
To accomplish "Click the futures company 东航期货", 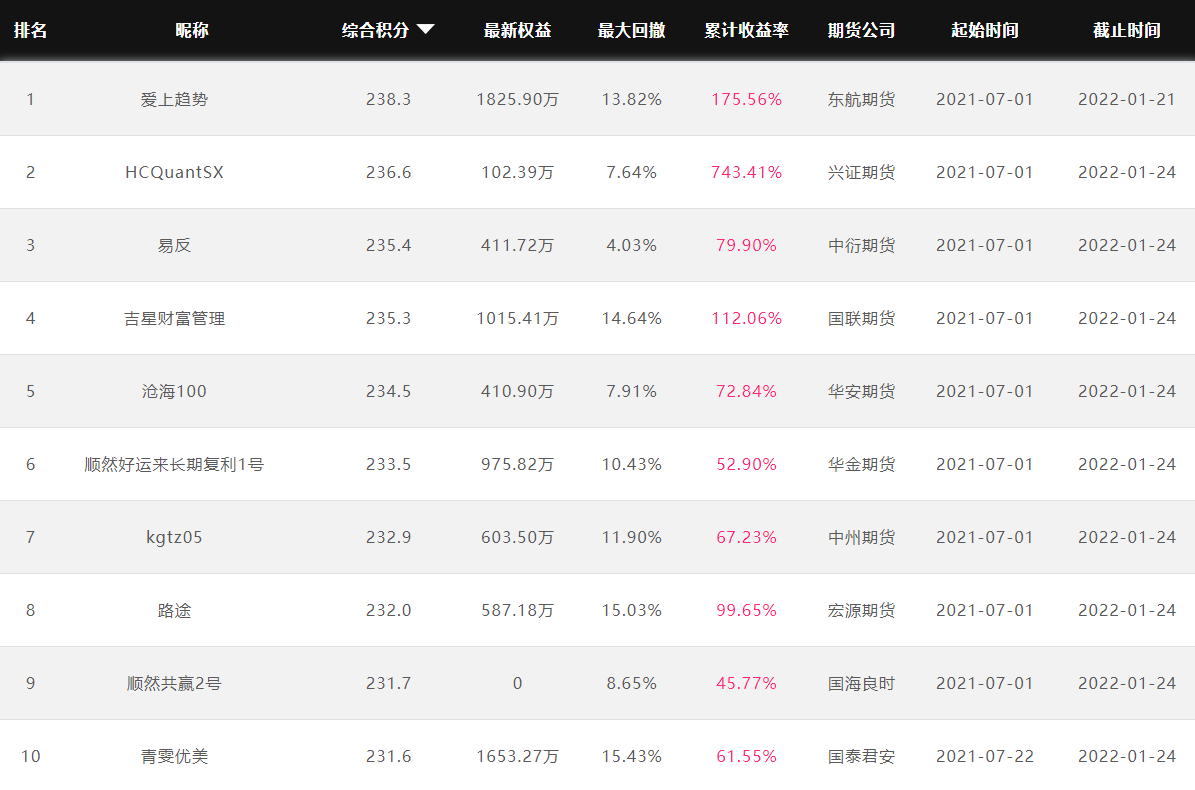I will click(x=861, y=99).
